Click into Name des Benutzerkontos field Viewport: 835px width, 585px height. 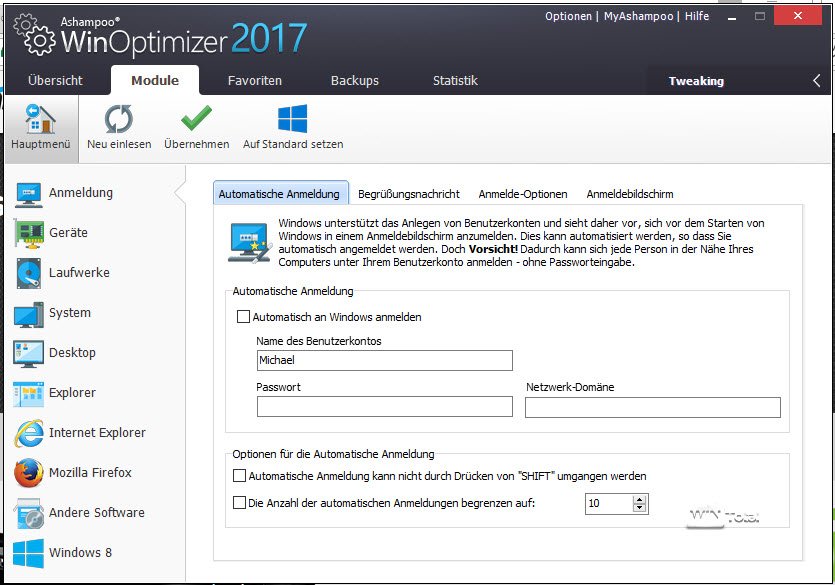[384, 360]
